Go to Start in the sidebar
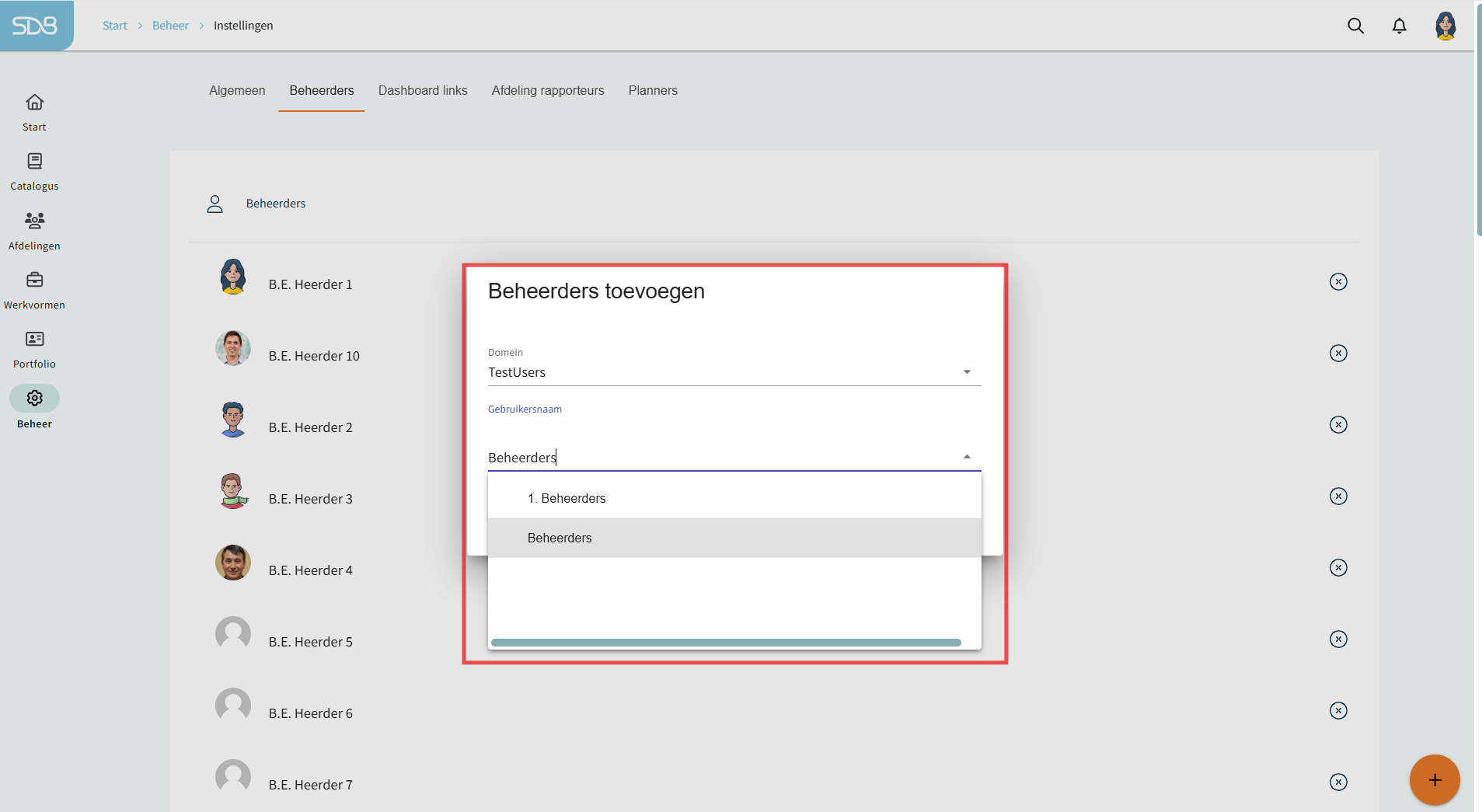 34,112
